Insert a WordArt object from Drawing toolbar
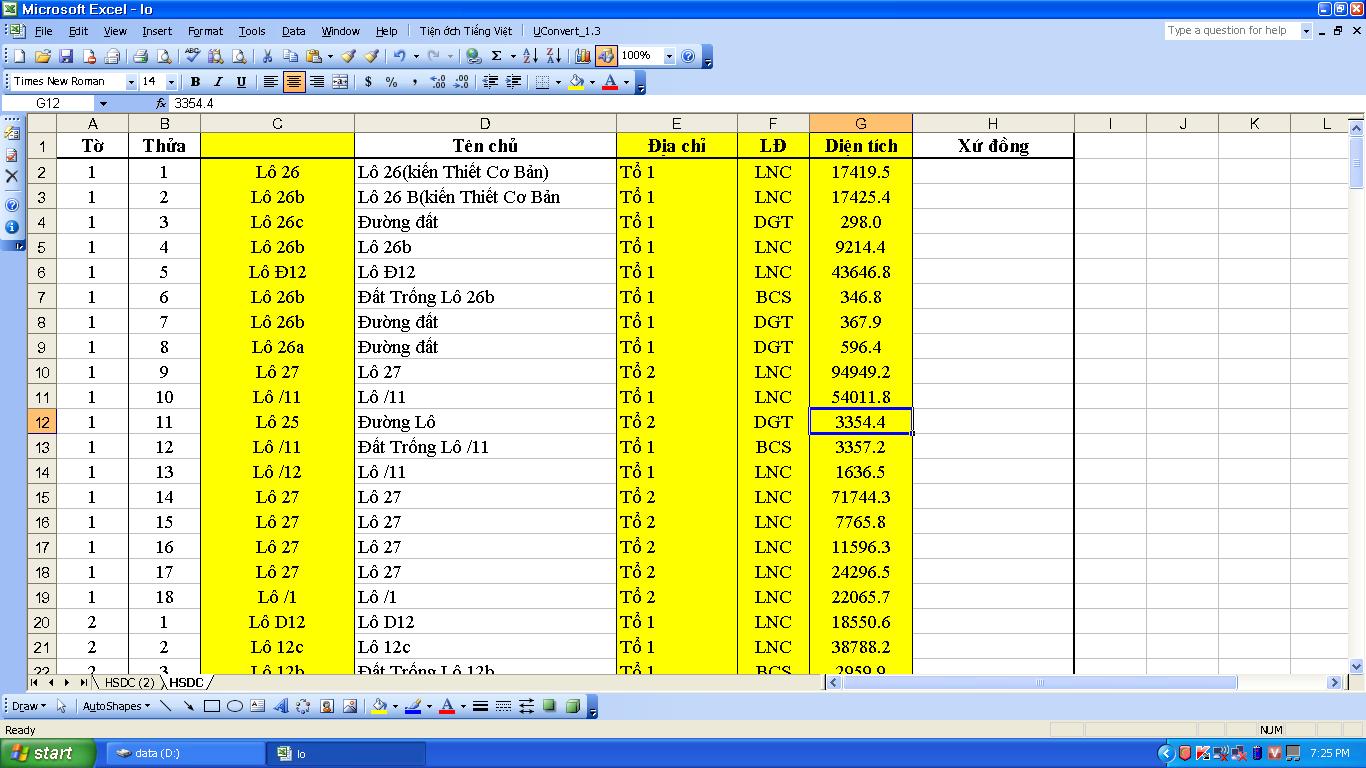The image size is (1366, 768). pyautogui.click(x=283, y=707)
